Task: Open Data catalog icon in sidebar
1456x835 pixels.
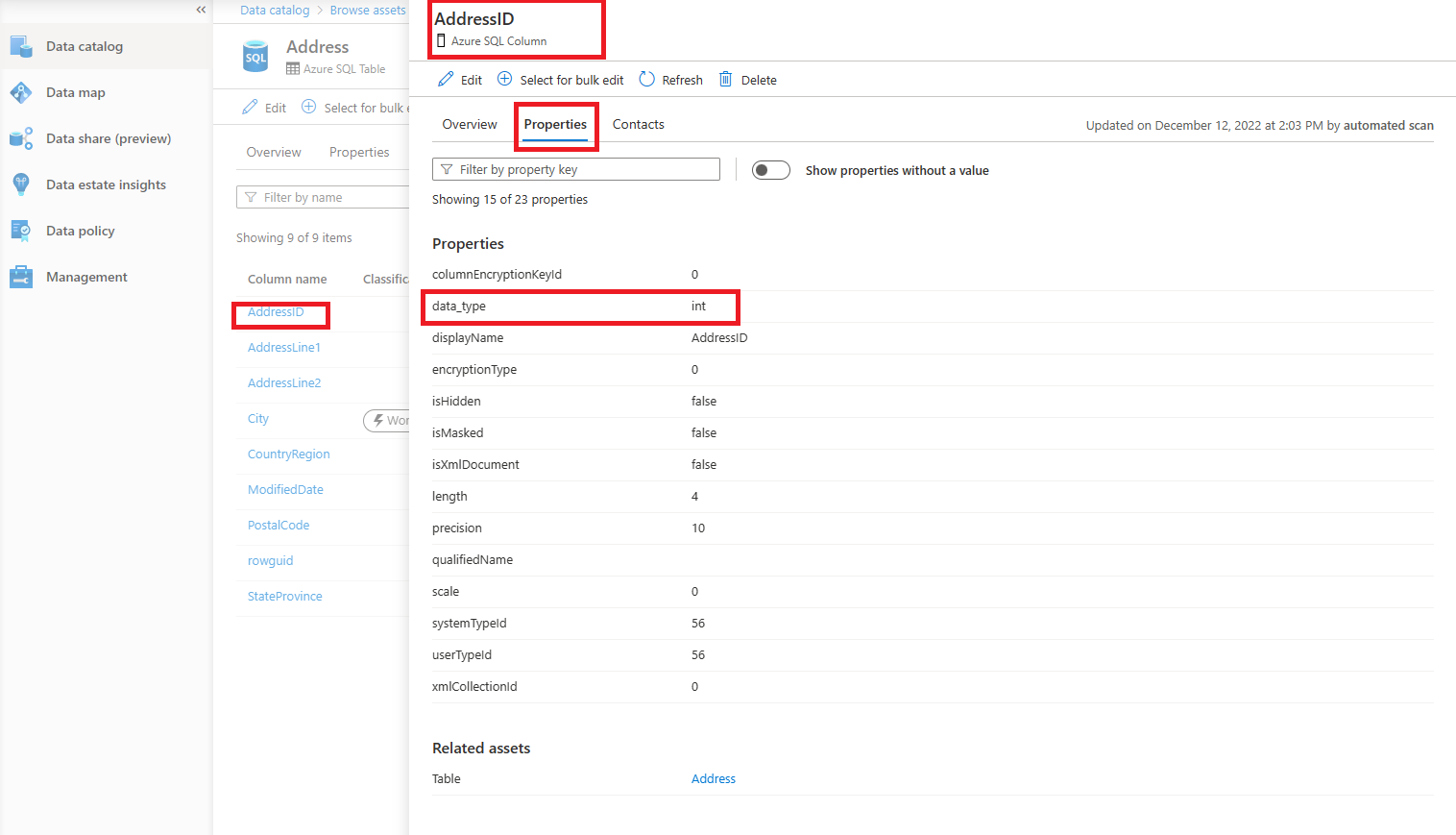Action: point(21,46)
